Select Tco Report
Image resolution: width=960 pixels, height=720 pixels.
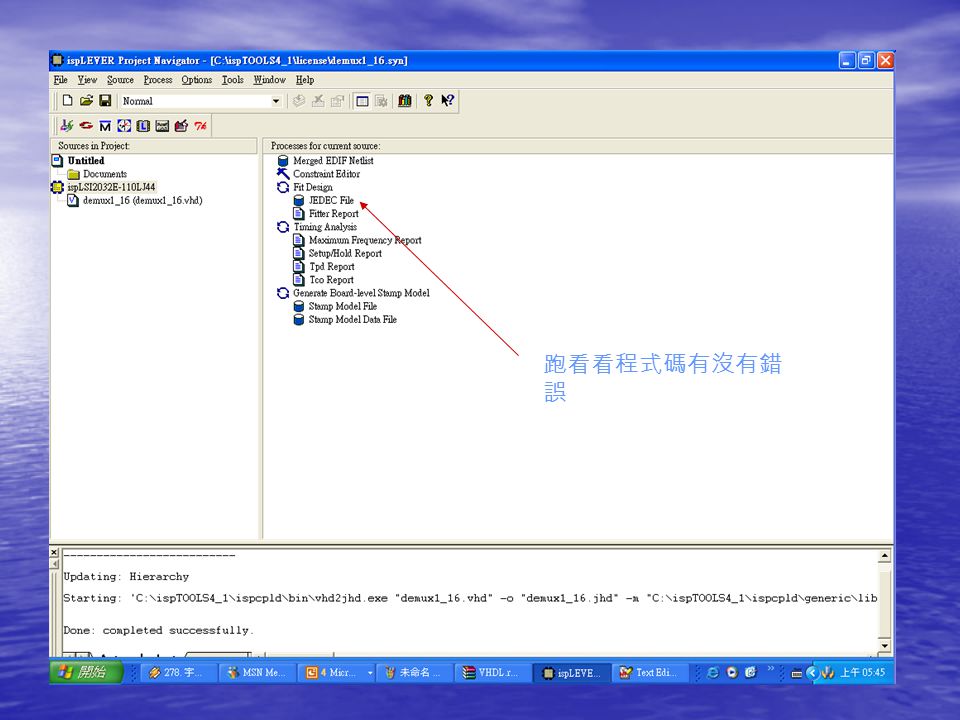coord(331,280)
